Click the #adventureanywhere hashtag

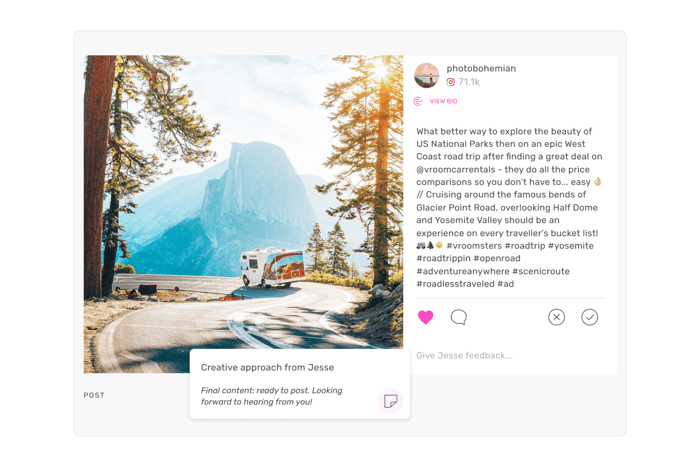tap(462, 271)
